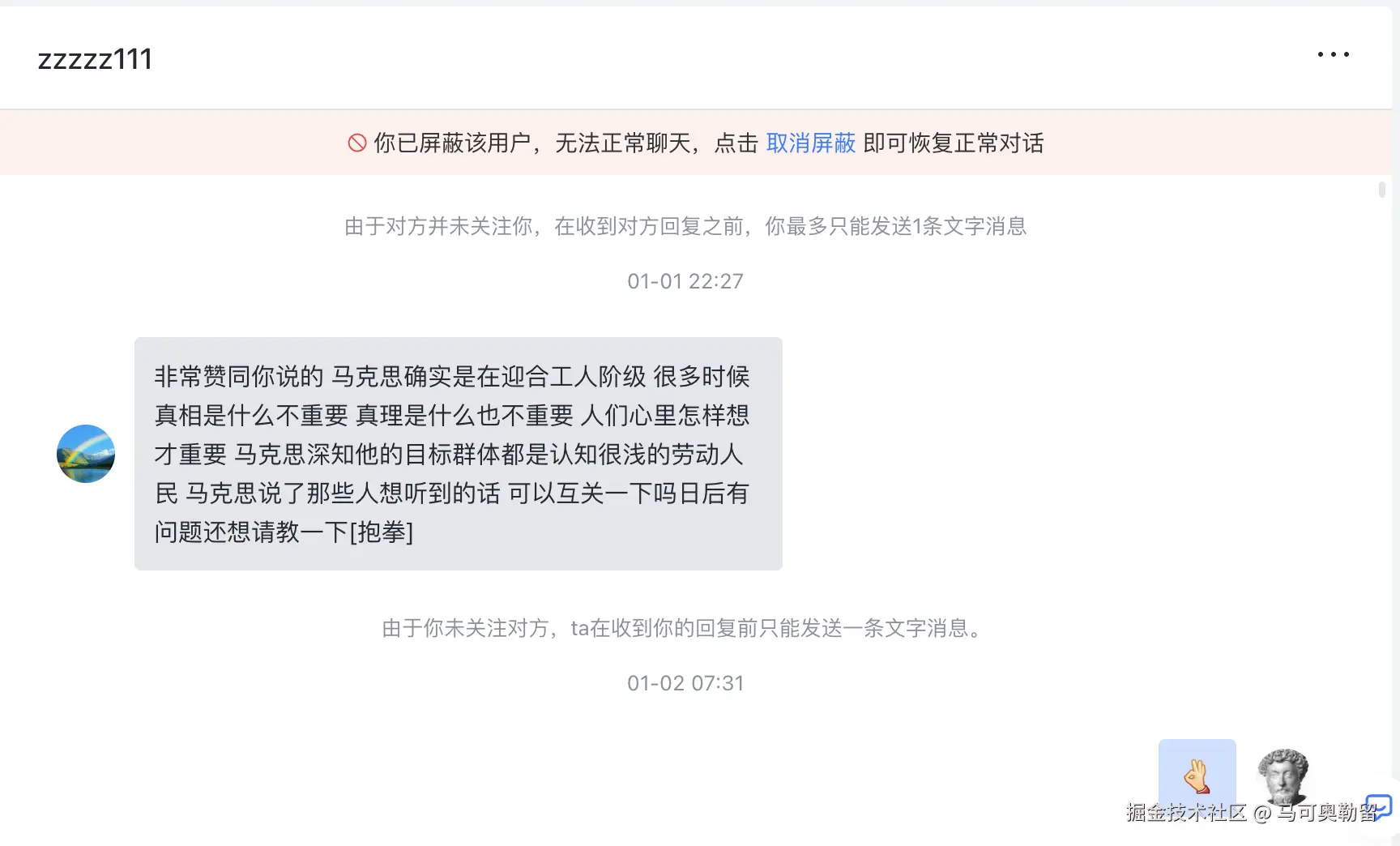This screenshot has width=1400, height=846.
Task: Click the notice starting 由于你未关注对方
Action: pos(685,628)
